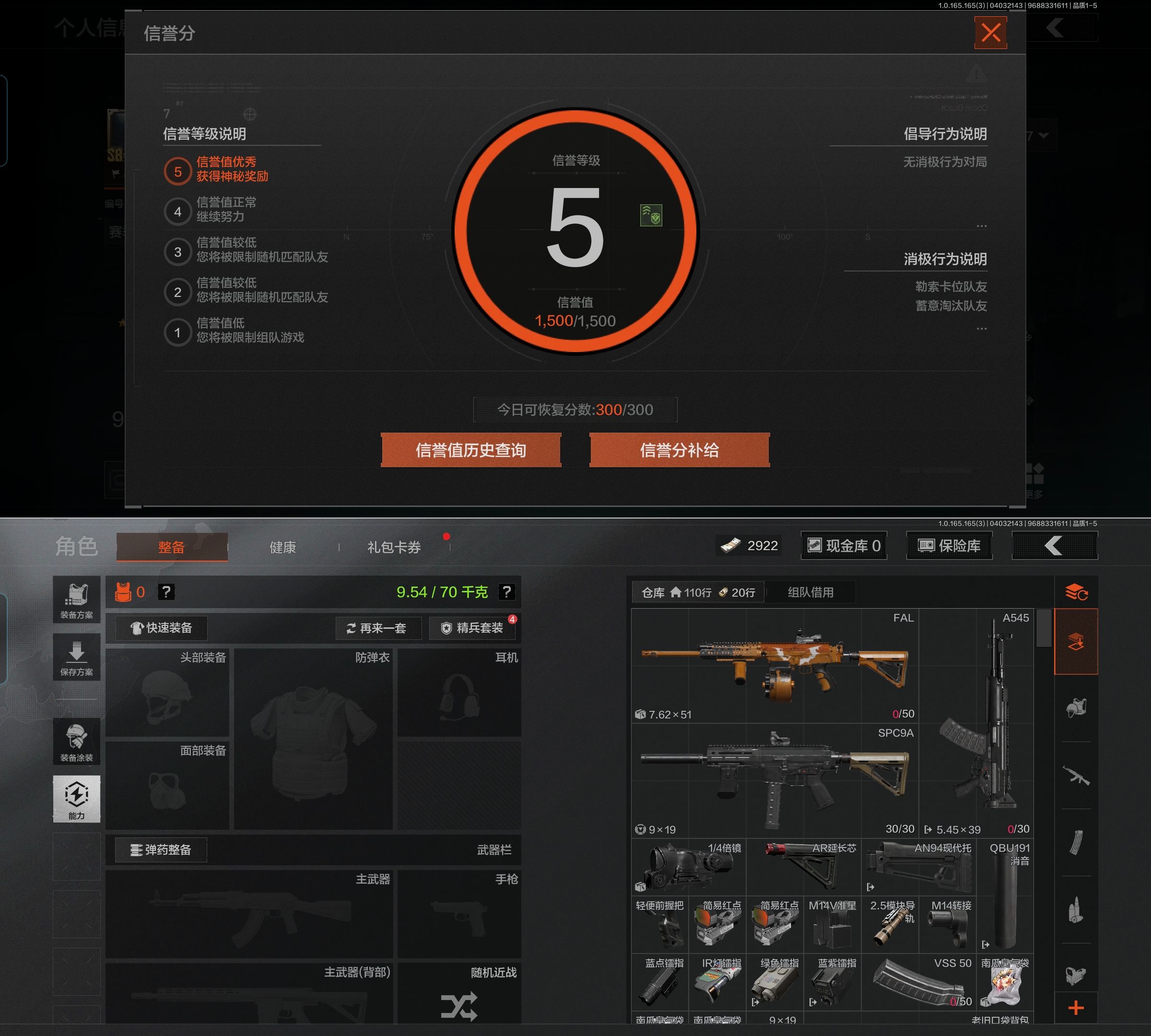Switch to 组队借用 team borrow tab
This screenshot has height=1036, width=1151.
coord(810,592)
